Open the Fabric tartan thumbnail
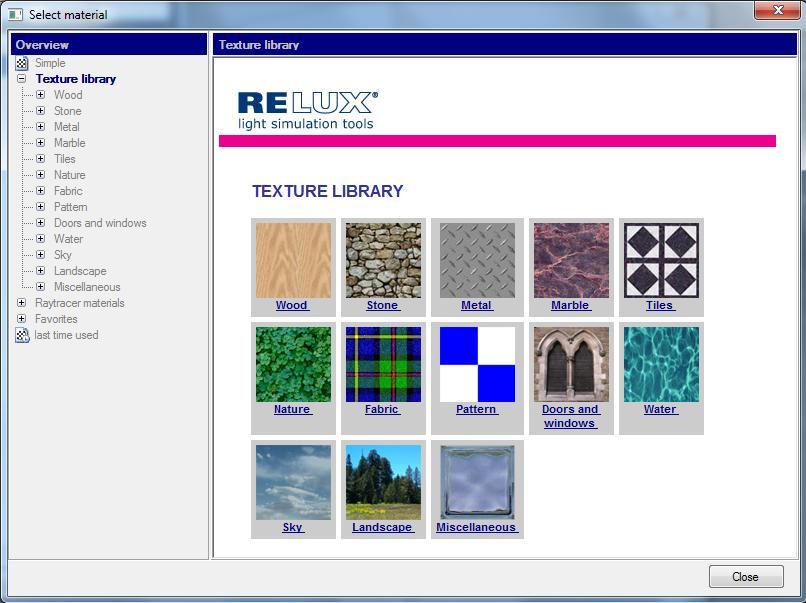The width and height of the screenshot is (806, 603). coord(383,364)
